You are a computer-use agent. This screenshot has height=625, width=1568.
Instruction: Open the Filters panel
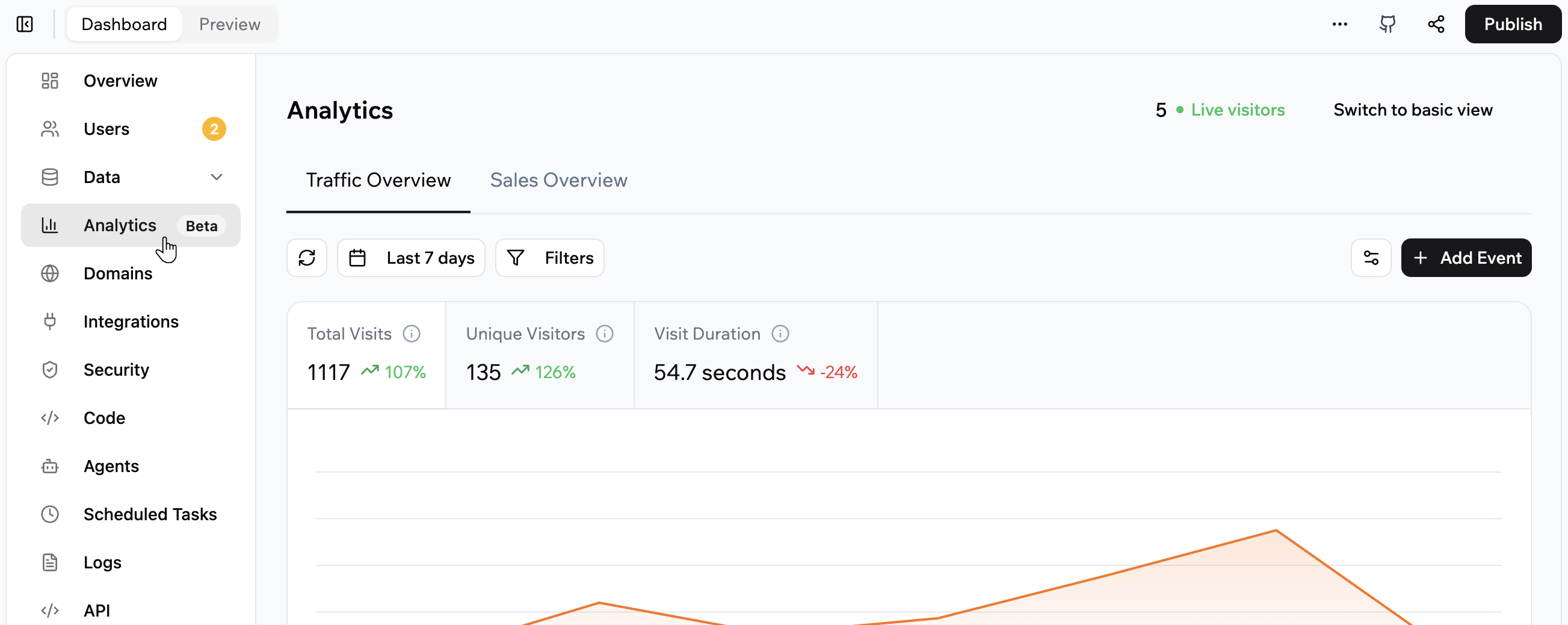550,257
